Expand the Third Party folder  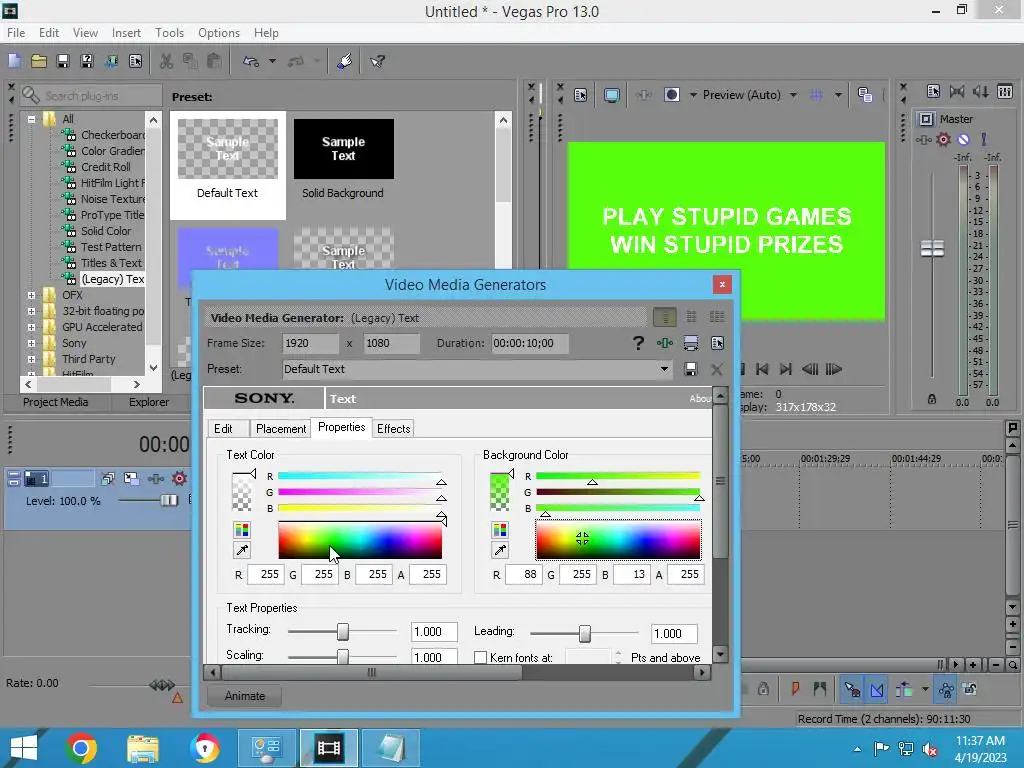(31, 359)
